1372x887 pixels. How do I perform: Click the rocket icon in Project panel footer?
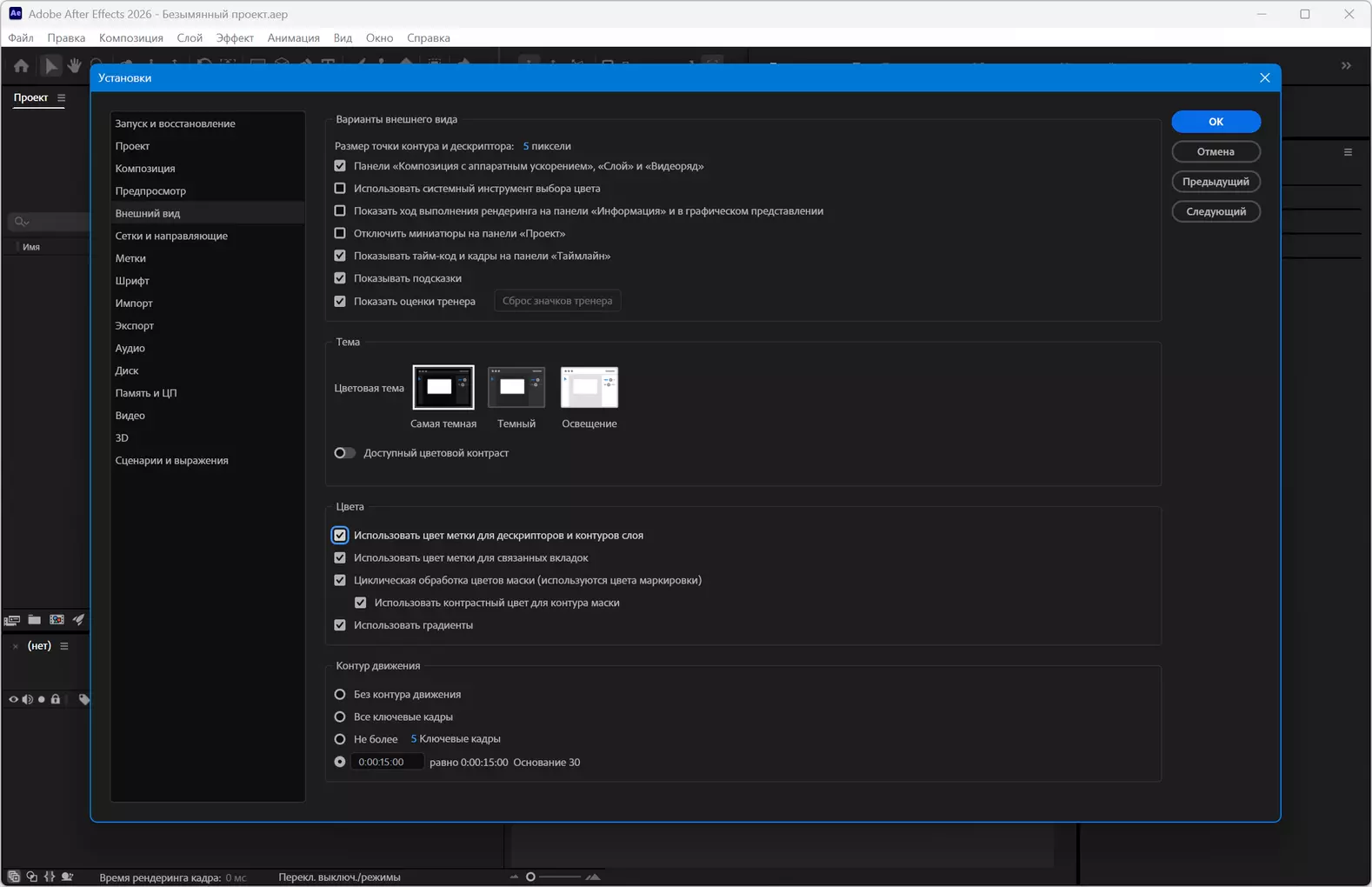78,620
